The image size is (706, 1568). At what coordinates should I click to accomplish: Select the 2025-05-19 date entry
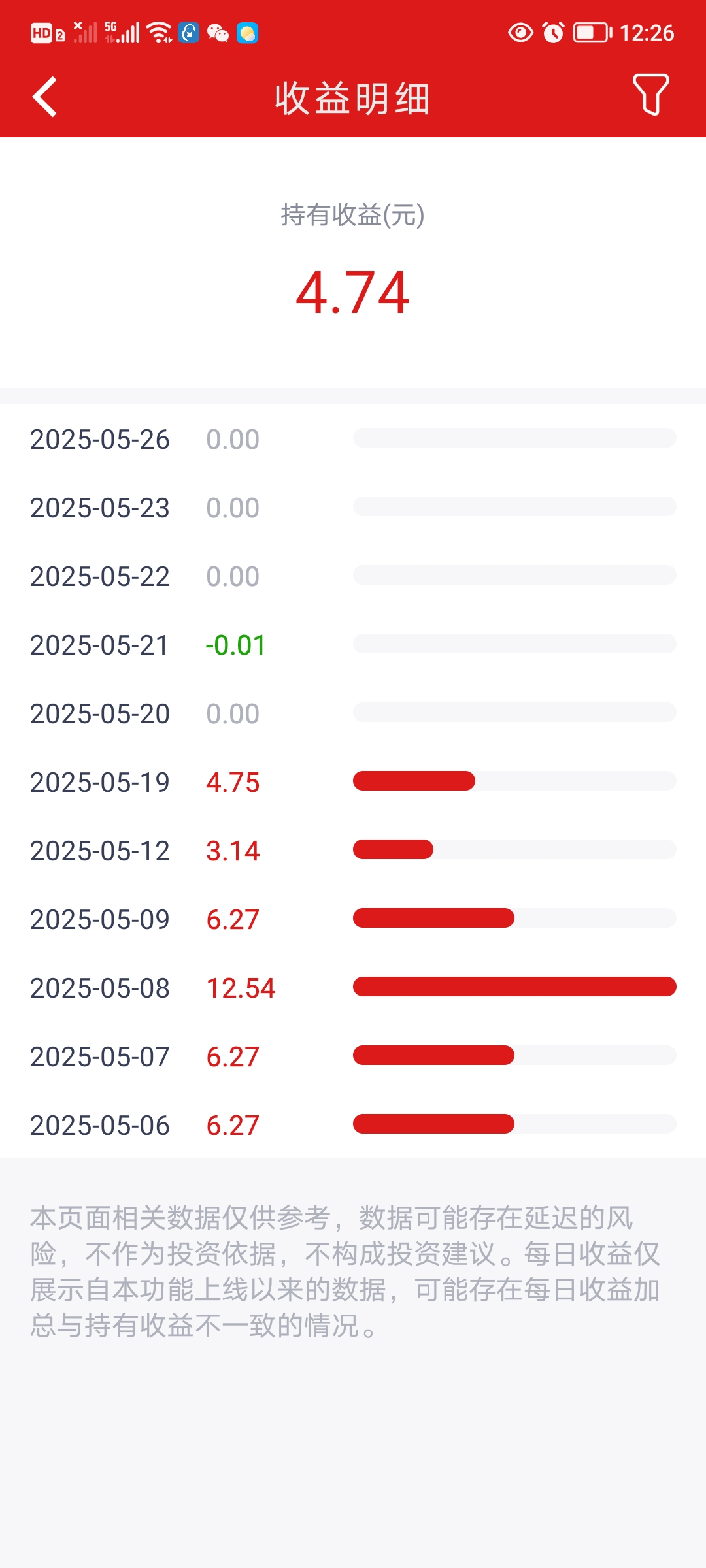click(x=100, y=783)
